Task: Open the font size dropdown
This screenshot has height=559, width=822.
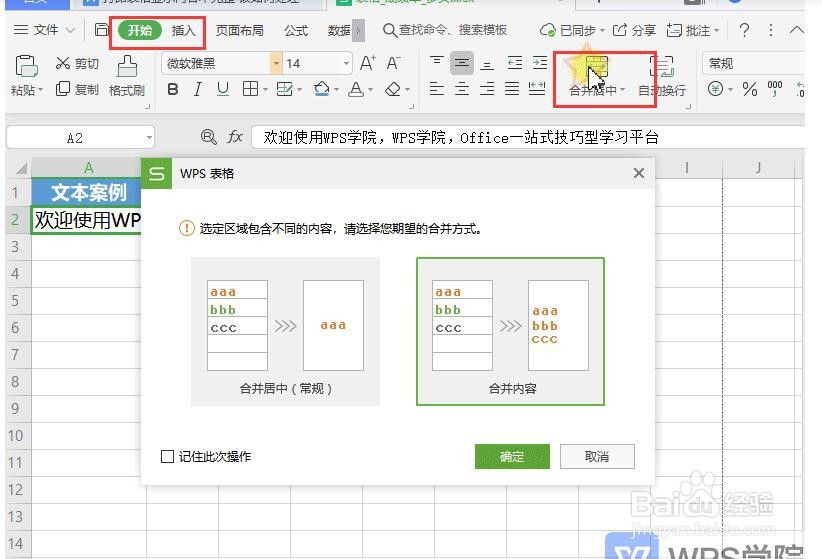Action: tap(347, 64)
